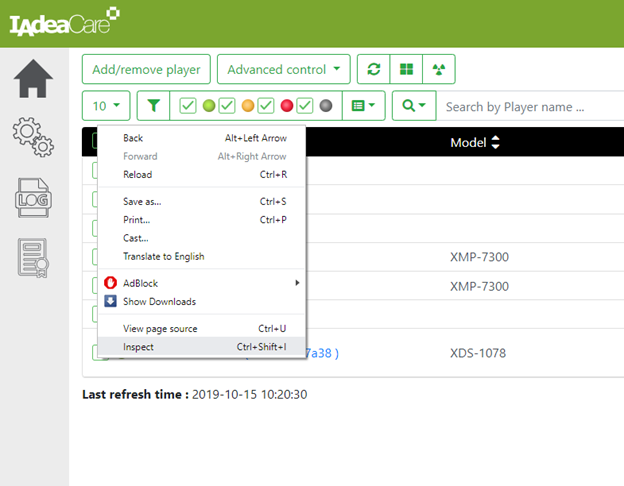Screen dimensions: 624x486
Task: Open the search type magnifier dropdown
Action: [414, 105]
